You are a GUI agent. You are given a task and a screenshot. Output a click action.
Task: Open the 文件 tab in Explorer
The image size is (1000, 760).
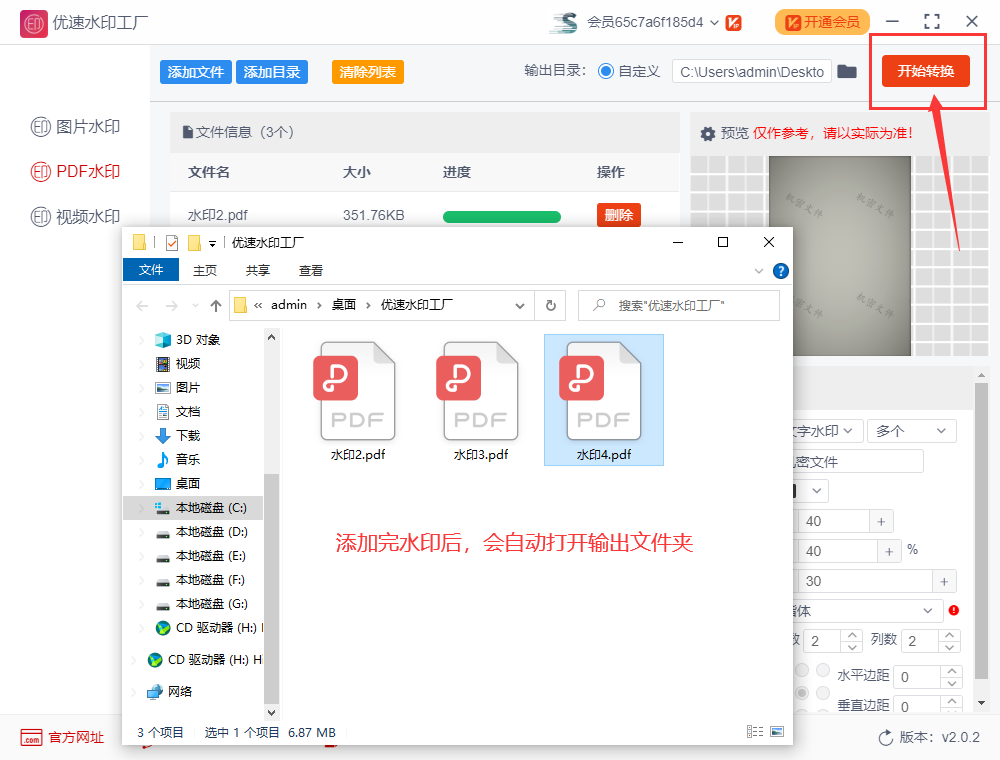151,270
